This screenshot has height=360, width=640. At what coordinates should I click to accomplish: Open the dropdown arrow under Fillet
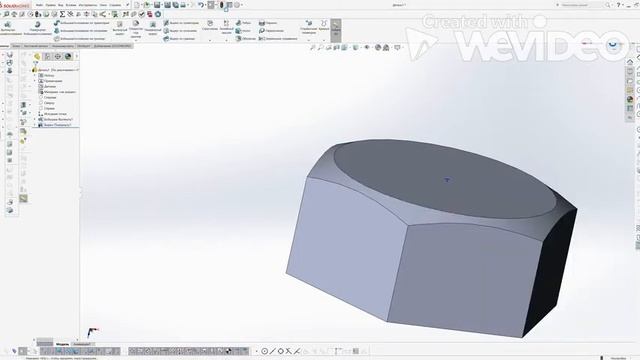210,40
